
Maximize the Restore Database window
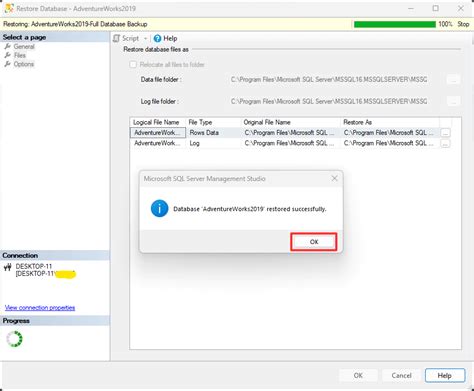click(436, 8)
